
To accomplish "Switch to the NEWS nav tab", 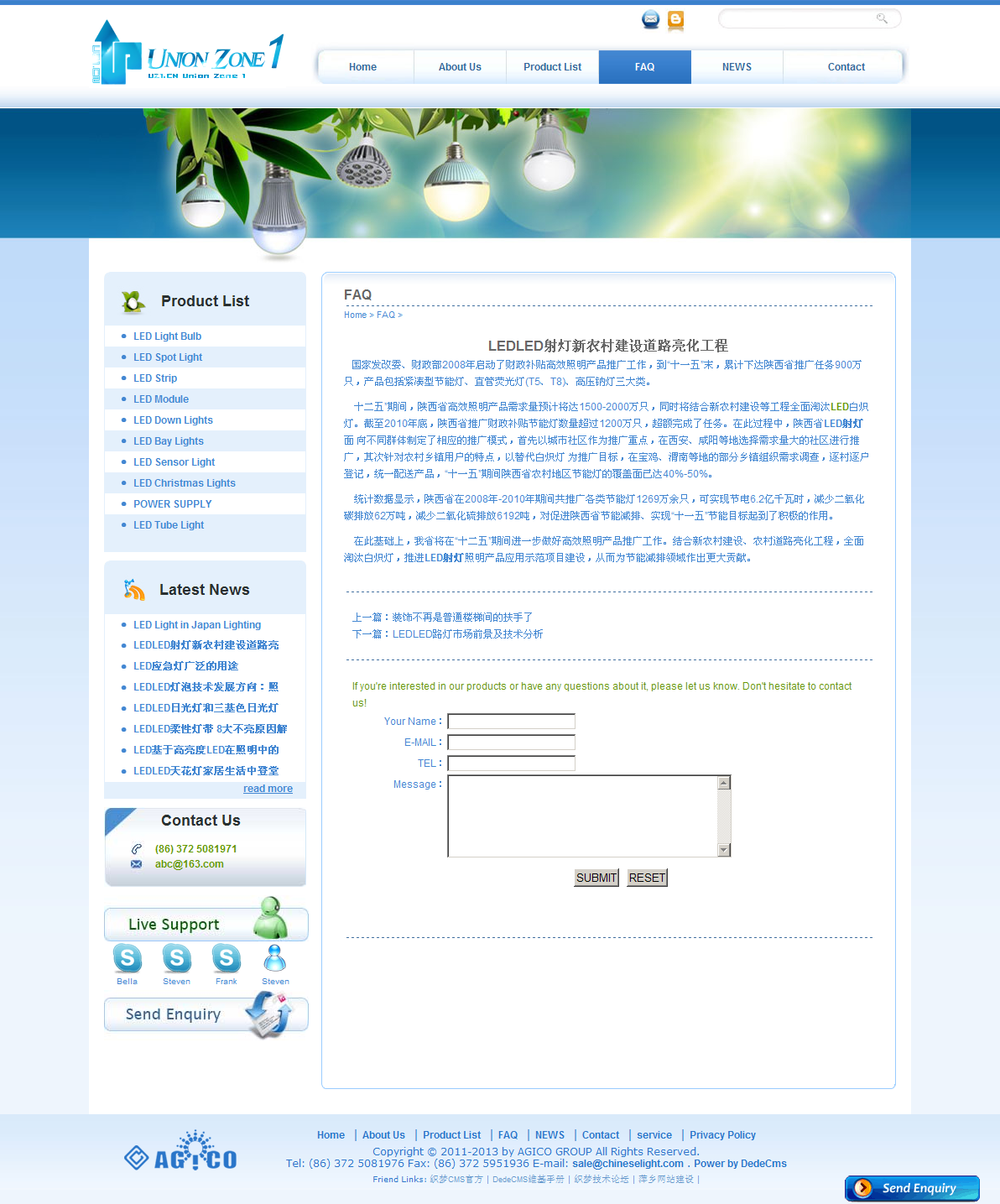I will [x=737, y=67].
